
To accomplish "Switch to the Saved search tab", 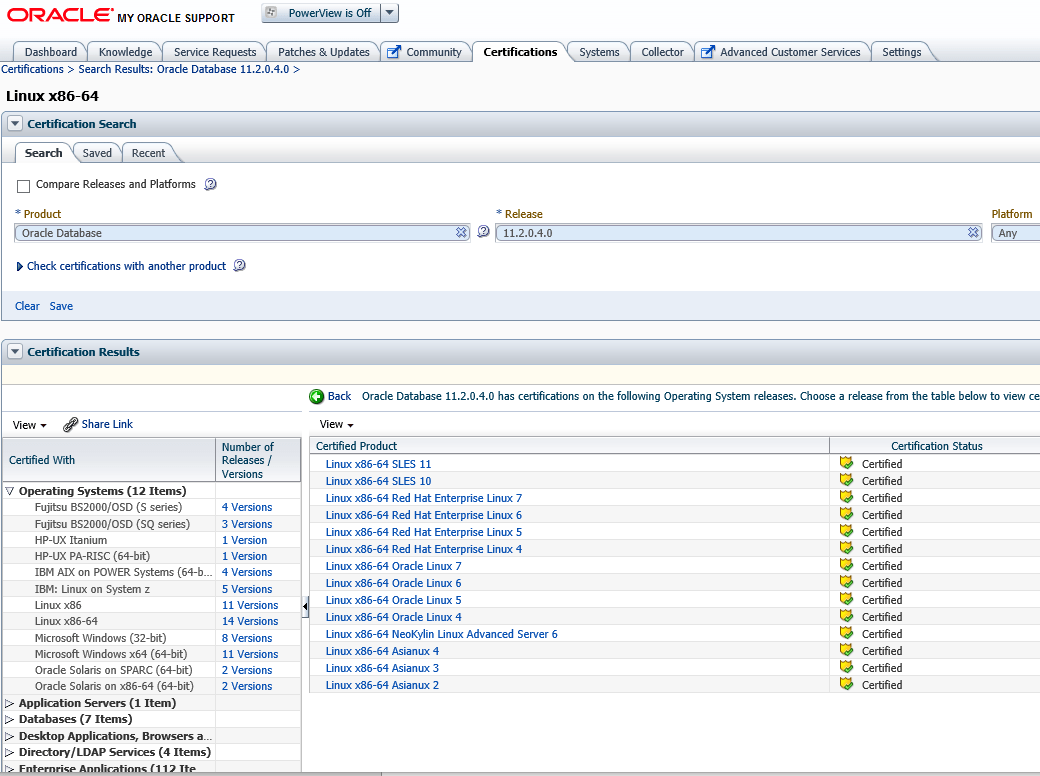I will 97,153.
